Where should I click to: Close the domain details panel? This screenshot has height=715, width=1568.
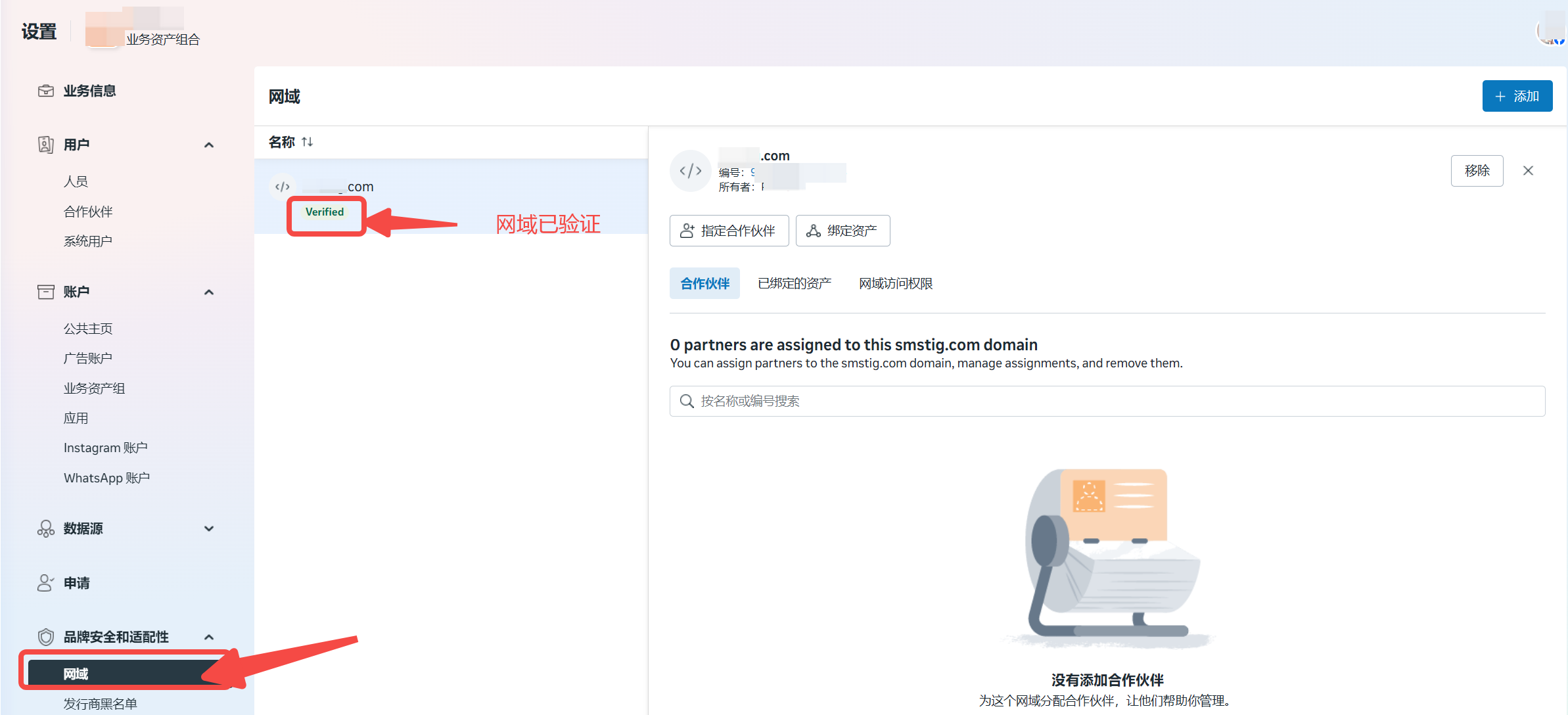click(x=1528, y=171)
